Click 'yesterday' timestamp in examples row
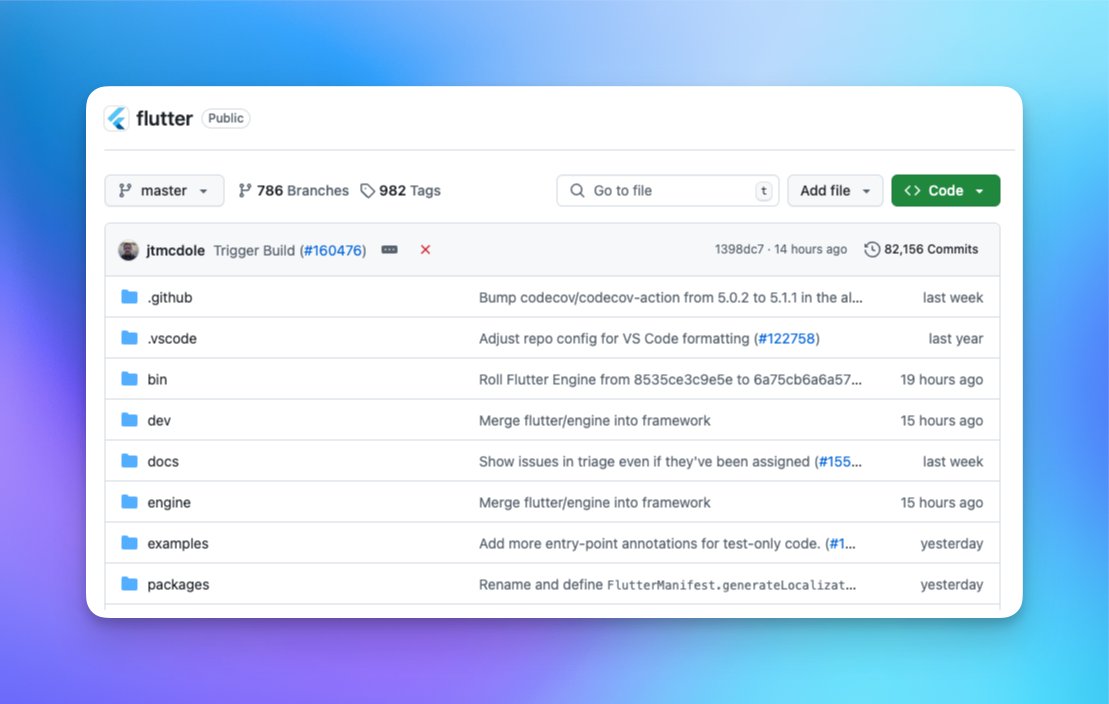Screen dimensions: 1109x704 (951, 544)
